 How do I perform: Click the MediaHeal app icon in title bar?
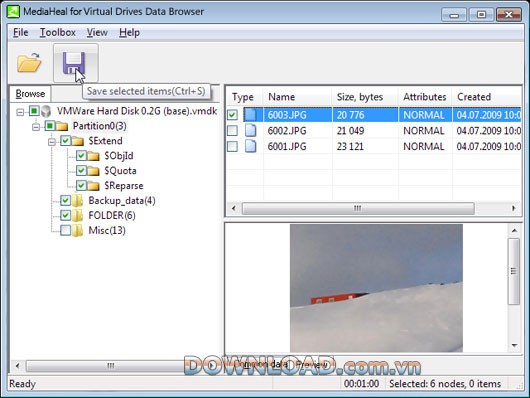pos(13,11)
